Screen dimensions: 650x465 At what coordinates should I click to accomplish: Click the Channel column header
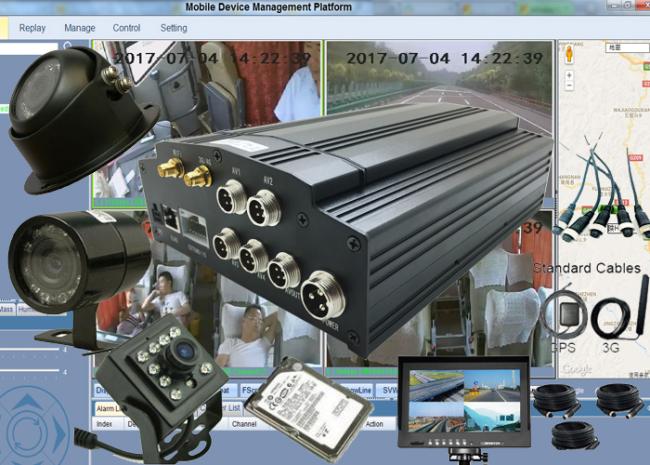244,424
